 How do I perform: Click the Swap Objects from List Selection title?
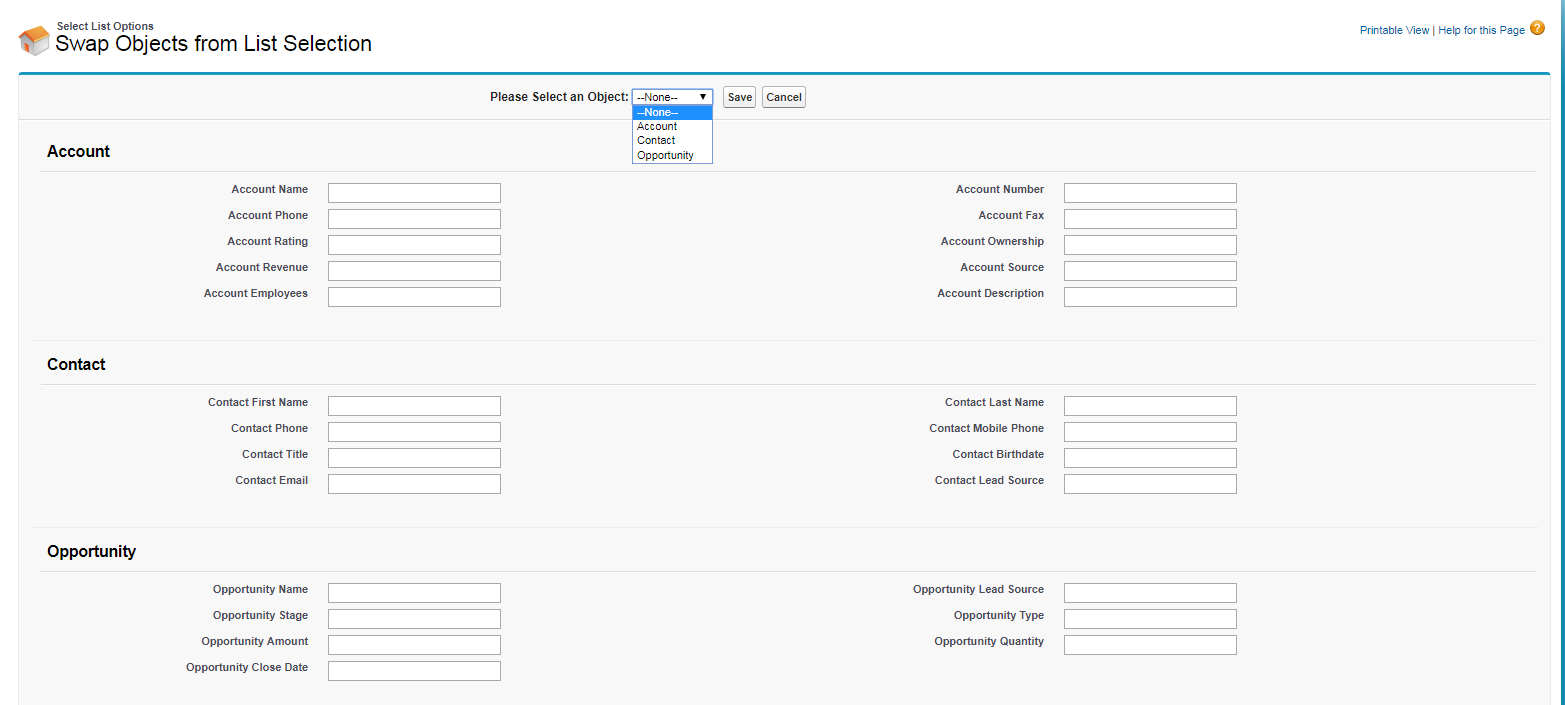coord(213,44)
